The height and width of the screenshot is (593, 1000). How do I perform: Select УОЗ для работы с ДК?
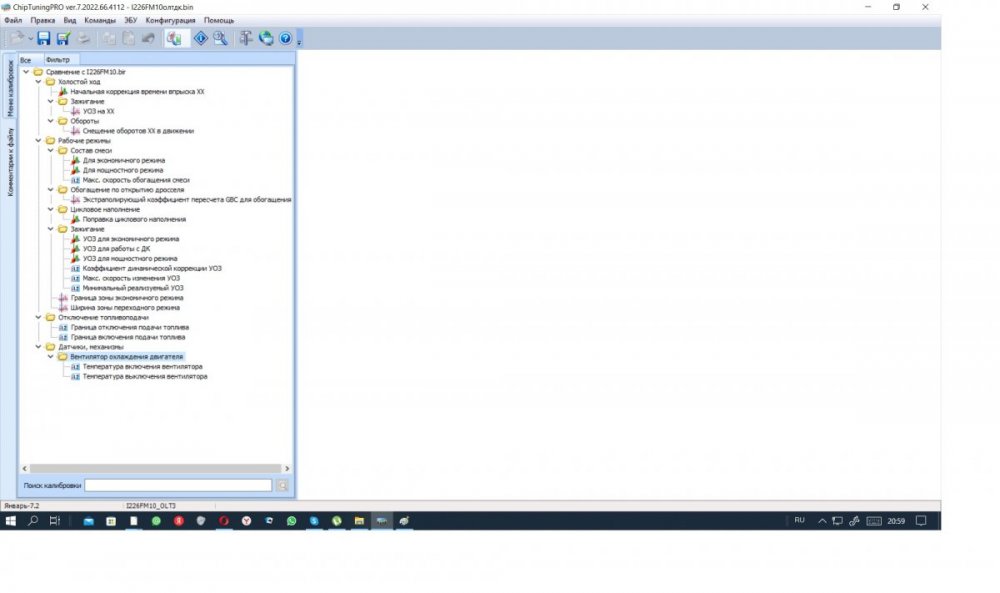click(x=116, y=249)
